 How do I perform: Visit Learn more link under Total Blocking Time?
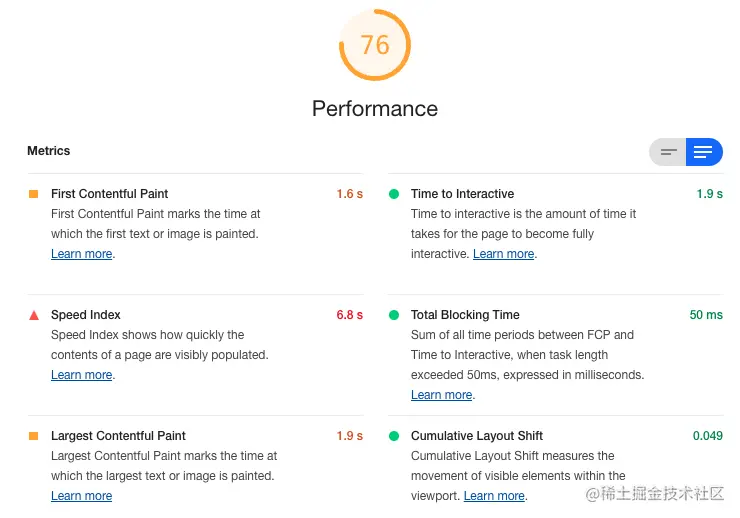click(x=441, y=395)
